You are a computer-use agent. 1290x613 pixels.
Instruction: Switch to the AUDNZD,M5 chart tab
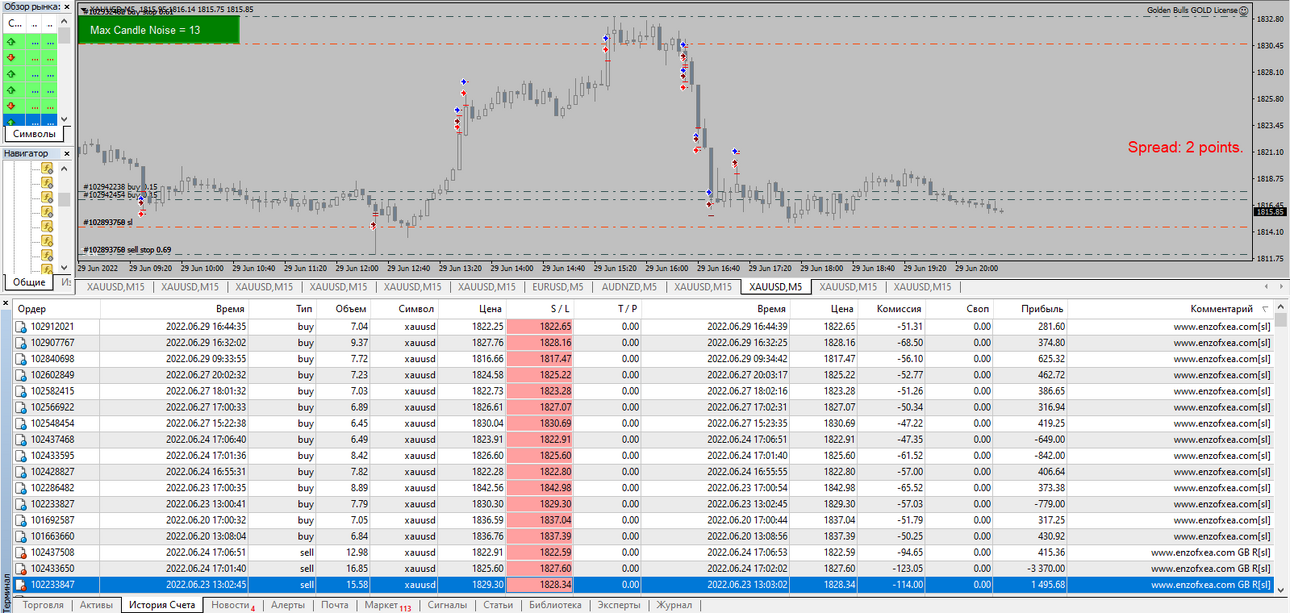tap(629, 287)
